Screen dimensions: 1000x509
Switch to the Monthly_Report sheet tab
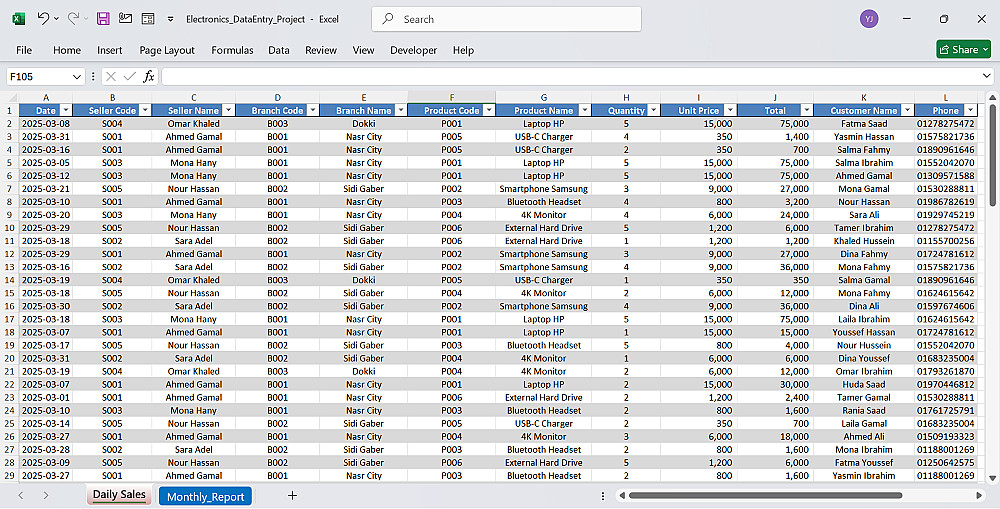tap(205, 496)
